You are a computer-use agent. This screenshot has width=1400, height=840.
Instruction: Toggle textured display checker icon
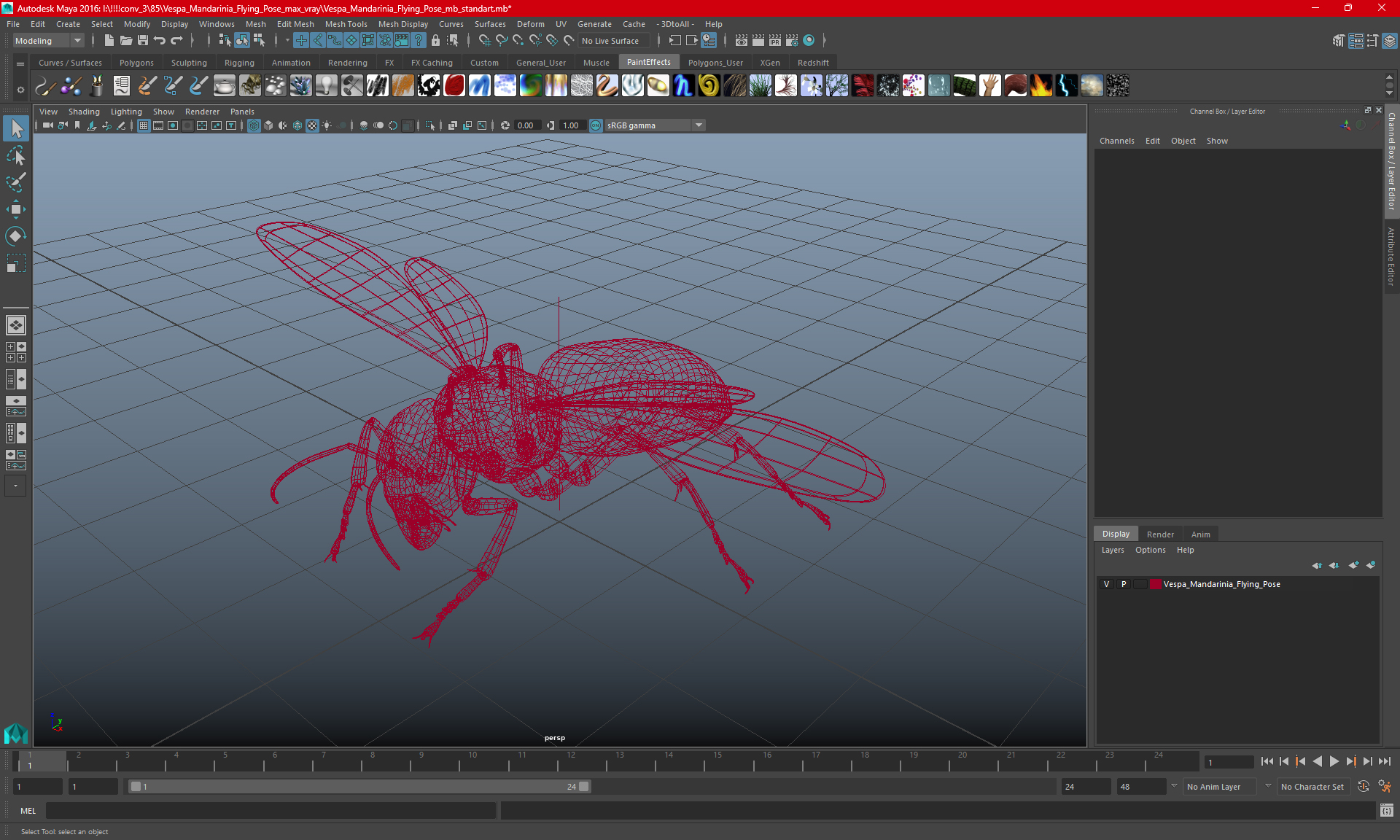click(x=312, y=125)
